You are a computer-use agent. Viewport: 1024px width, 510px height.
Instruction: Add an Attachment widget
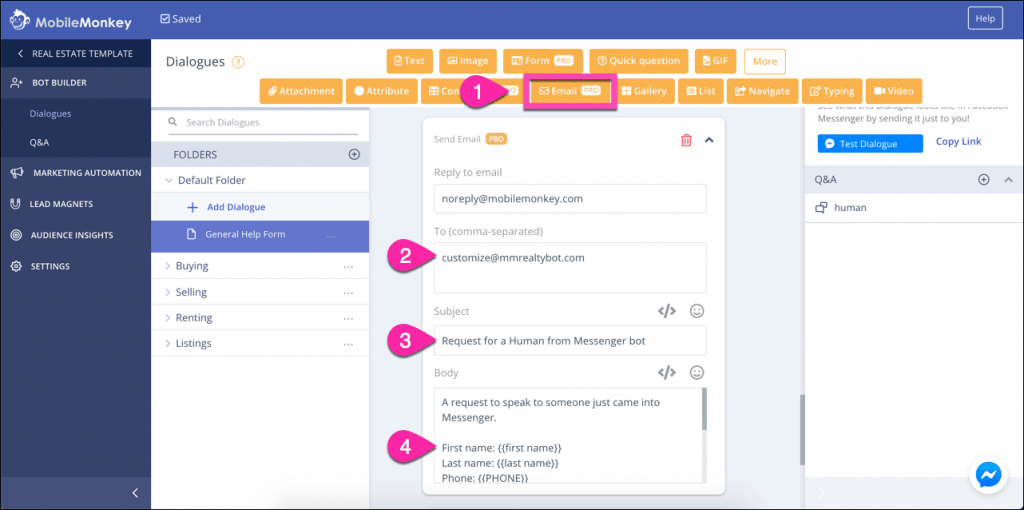coord(301,91)
